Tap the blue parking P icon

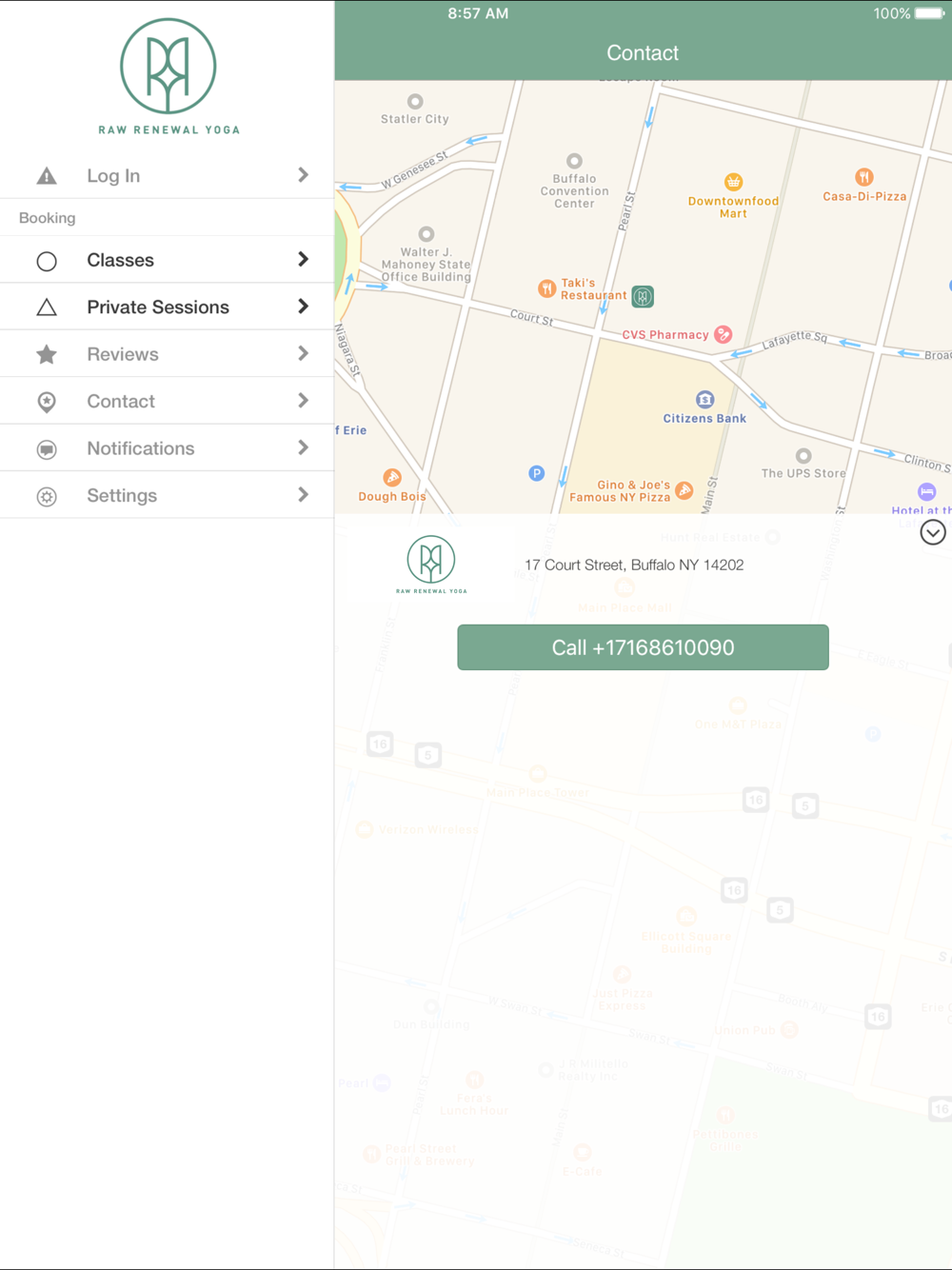click(x=537, y=473)
